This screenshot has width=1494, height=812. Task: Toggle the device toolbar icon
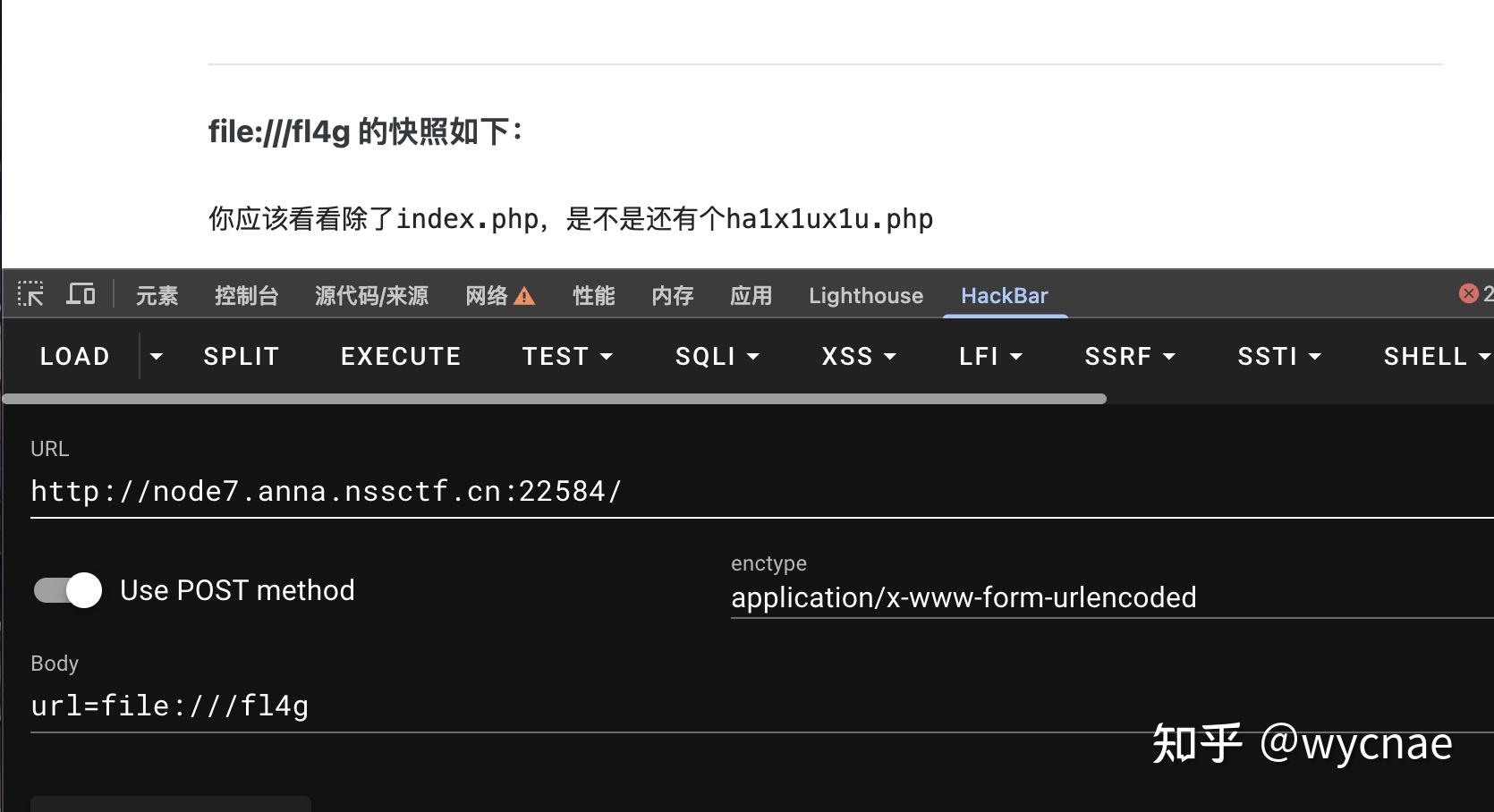(81, 293)
